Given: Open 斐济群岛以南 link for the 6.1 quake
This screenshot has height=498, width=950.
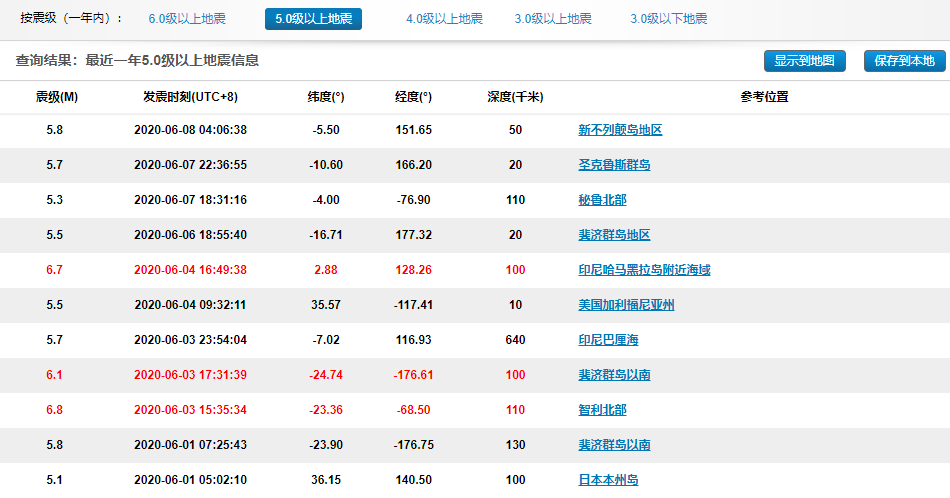Looking at the screenshot, I should pos(614,375).
